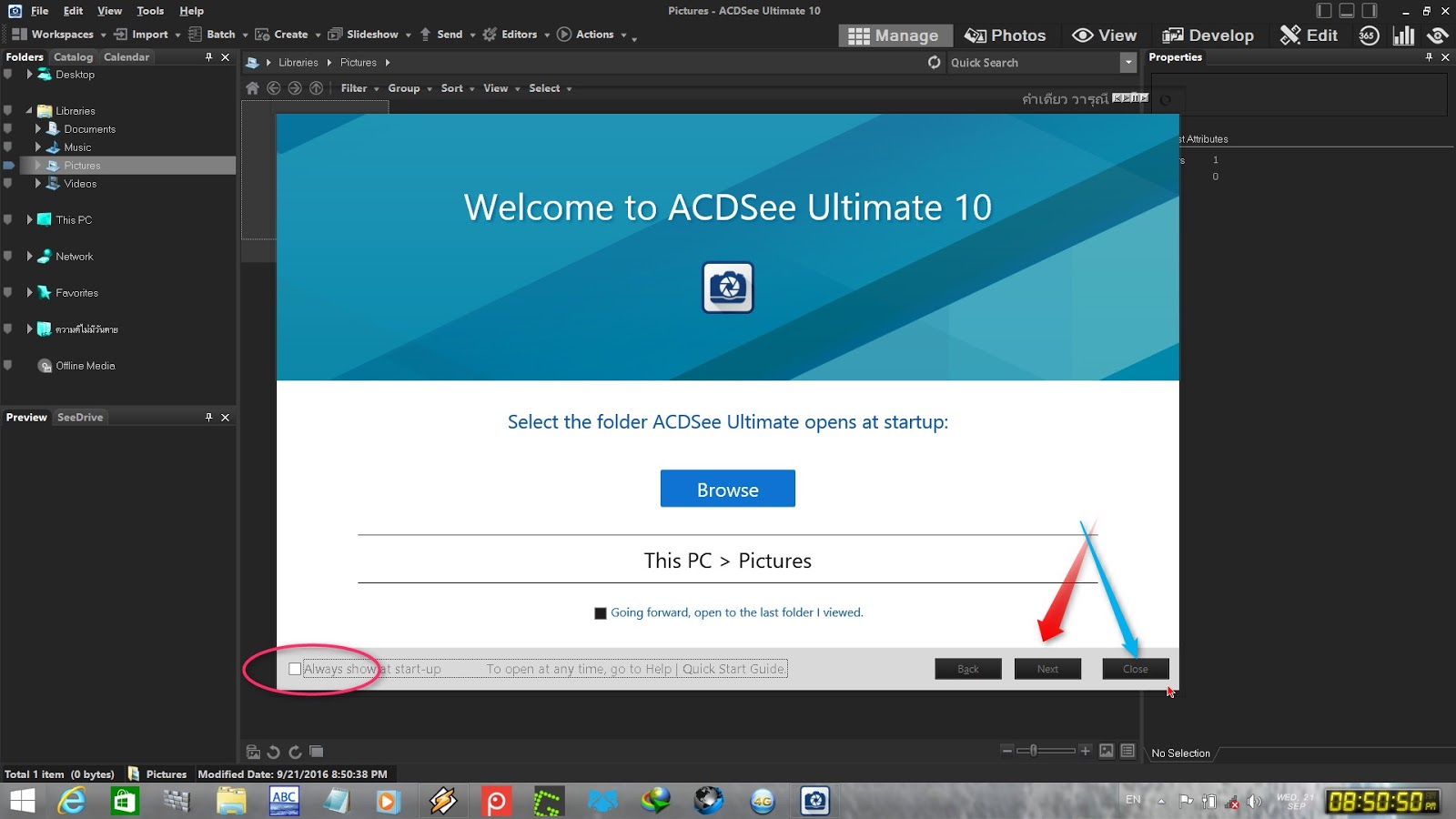
Task: Pin the Properties pane with pushpin icon
Action: (x=1429, y=56)
